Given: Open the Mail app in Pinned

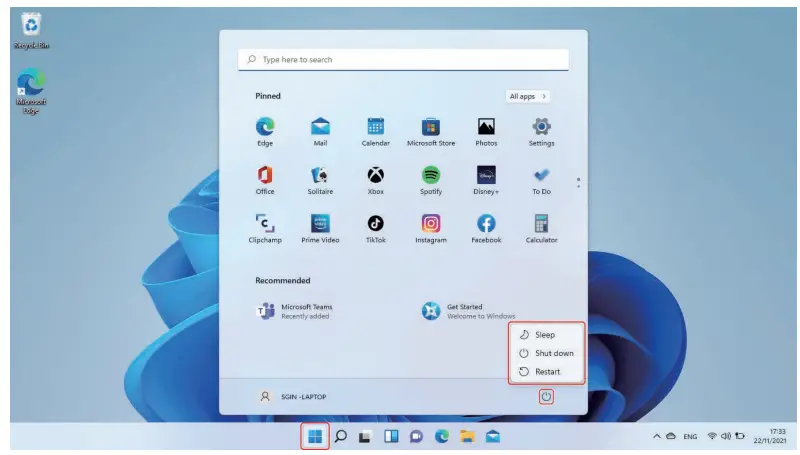Looking at the screenshot, I should [320, 132].
